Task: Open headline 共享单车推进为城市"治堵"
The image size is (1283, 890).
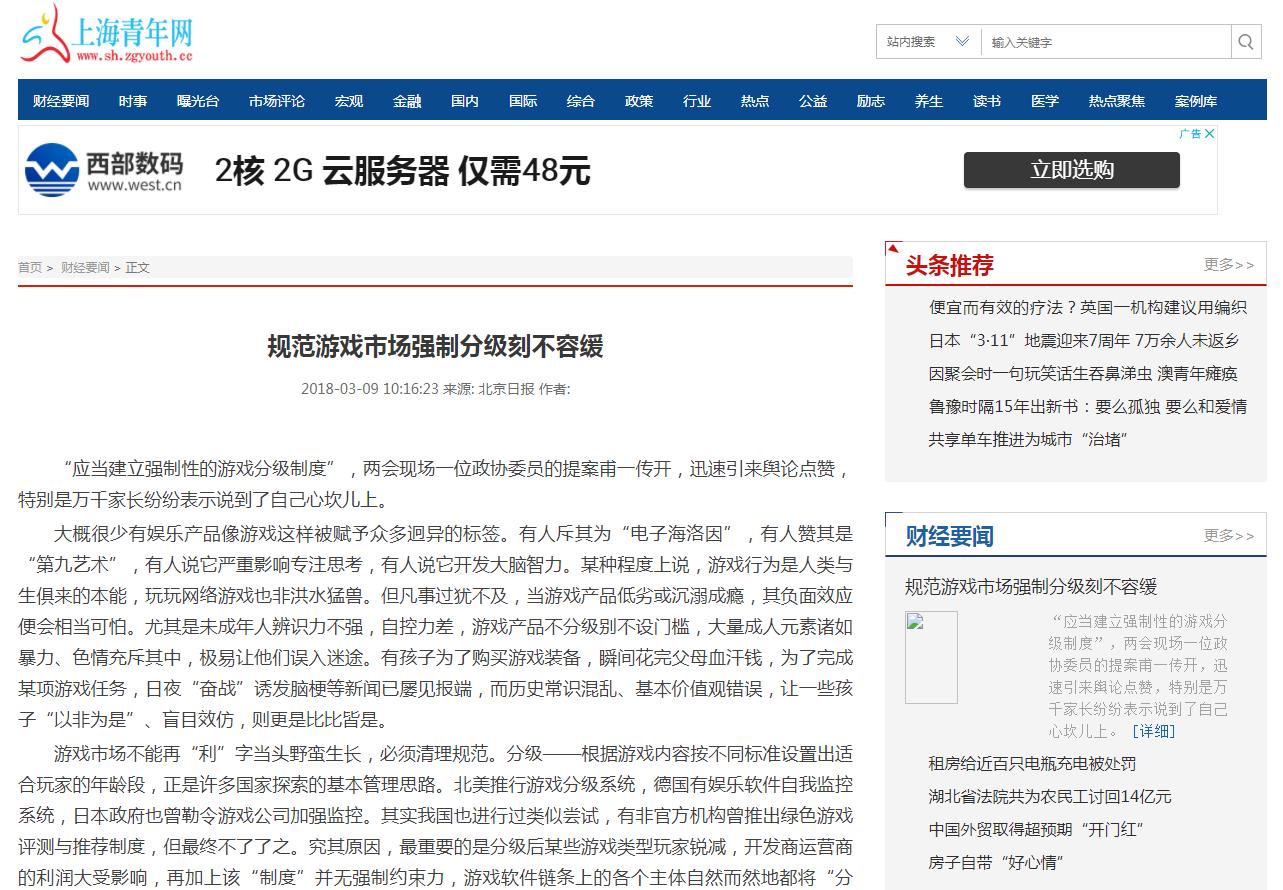Action: point(1029,439)
